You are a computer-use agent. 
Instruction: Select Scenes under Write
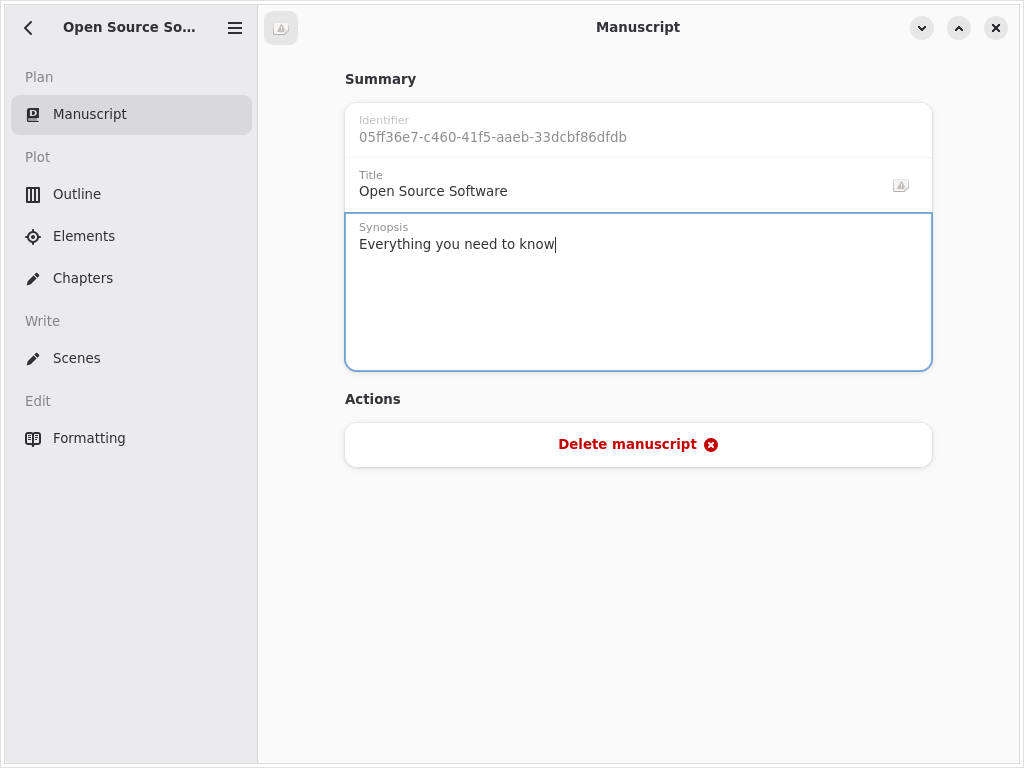point(131,359)
